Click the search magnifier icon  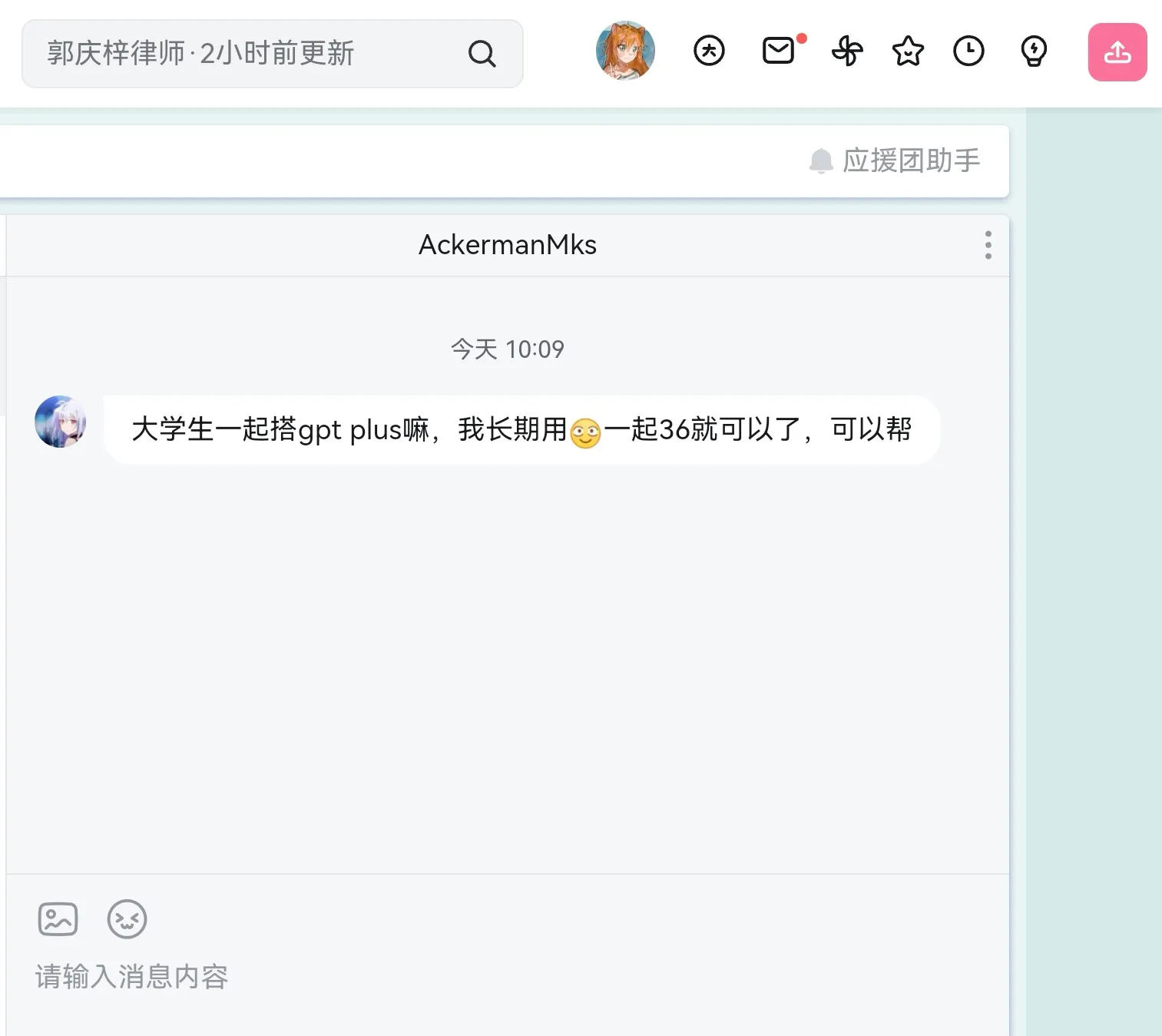[x=482, y=54]
